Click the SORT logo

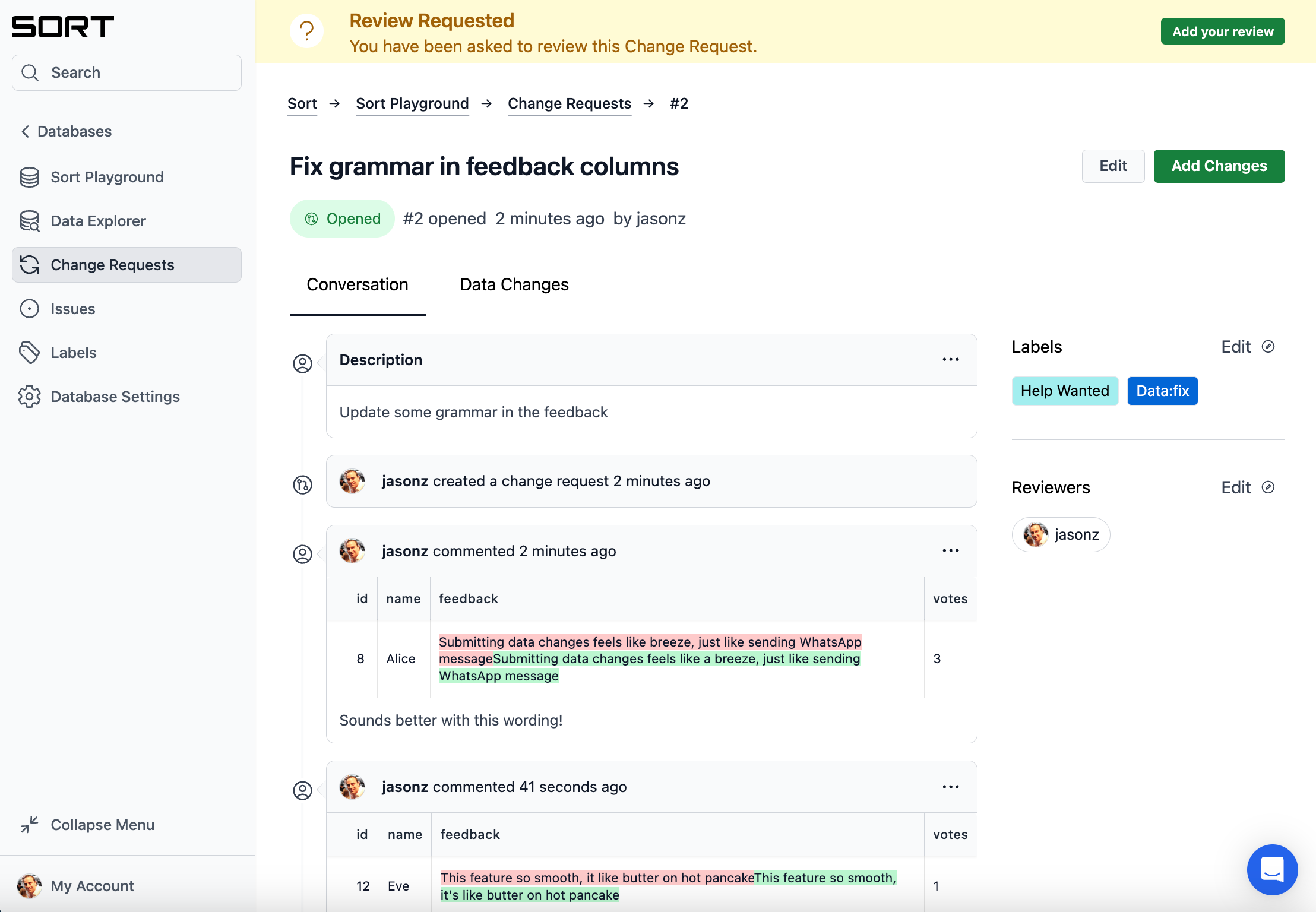[62, 27]
